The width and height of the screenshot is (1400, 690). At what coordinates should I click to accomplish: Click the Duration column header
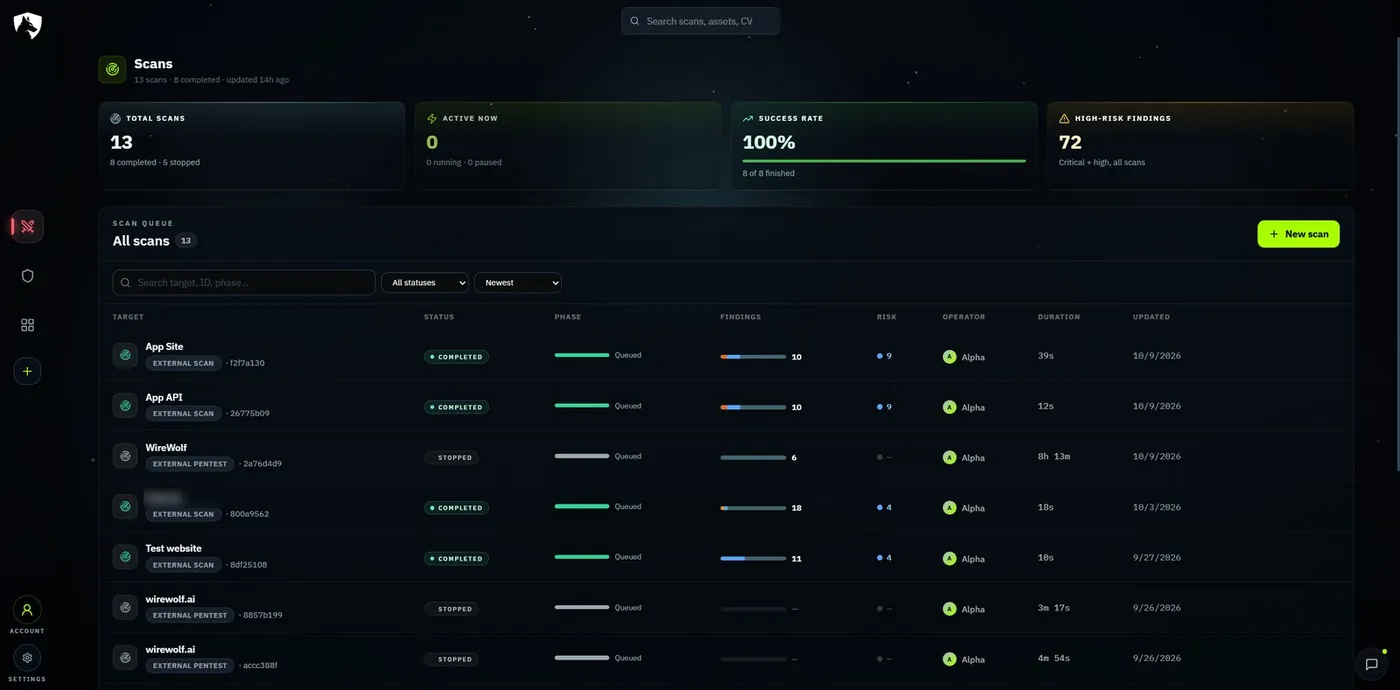tap(1059, 317)
